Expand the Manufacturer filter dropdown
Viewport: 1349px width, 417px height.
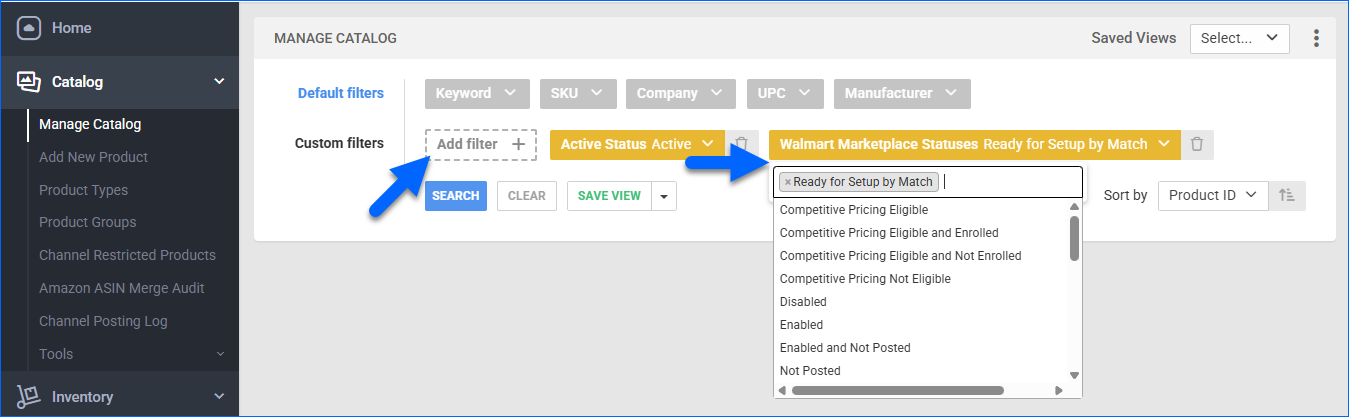click(901, 93)
